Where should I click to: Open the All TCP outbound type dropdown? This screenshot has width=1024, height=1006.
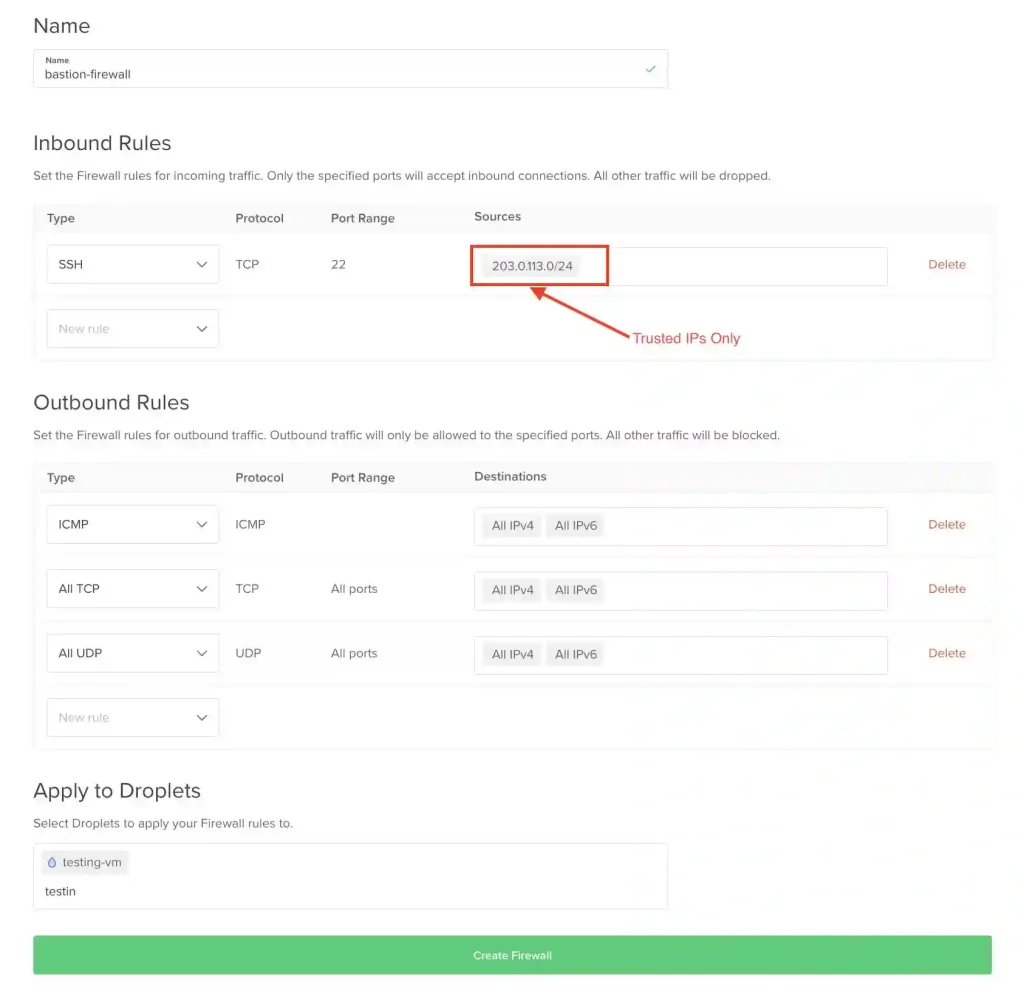pos(133,589)
